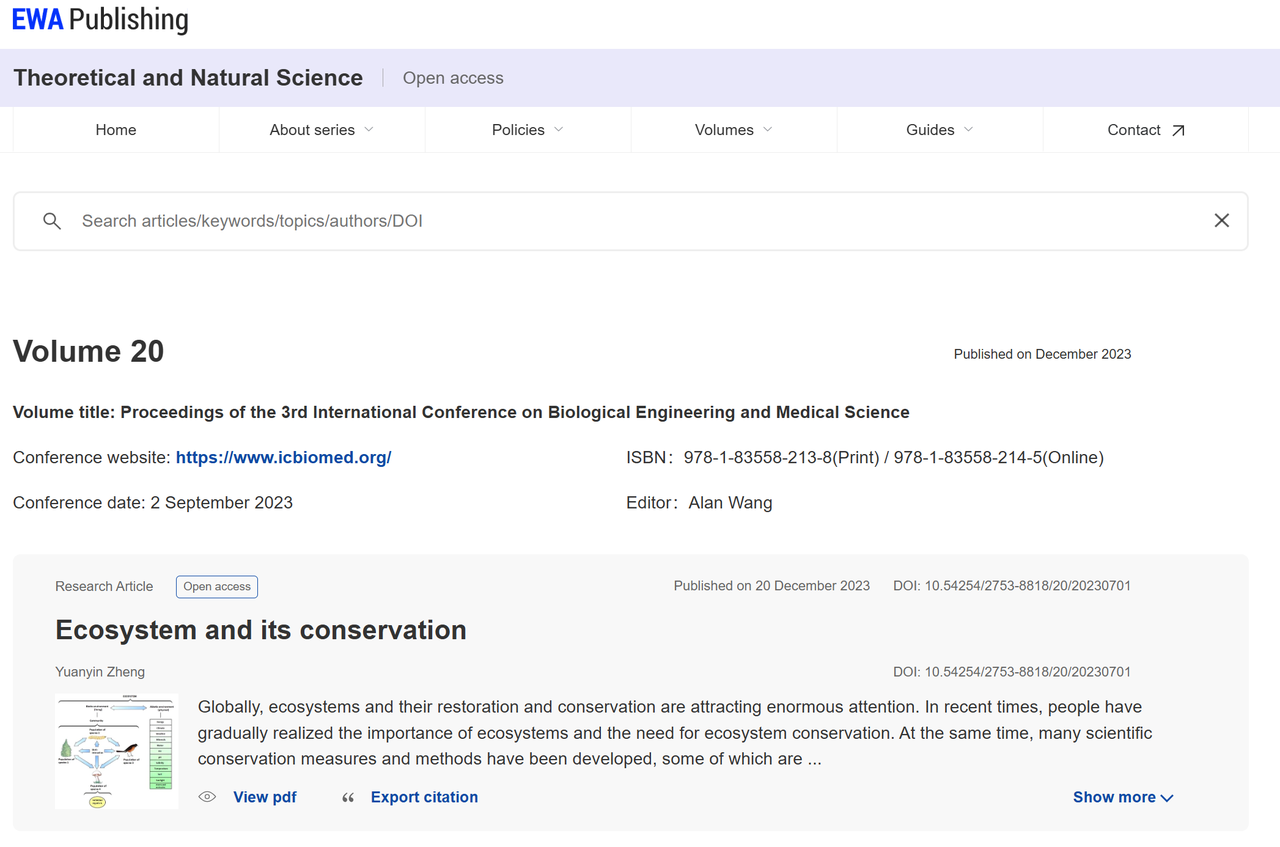Click the EWA Publishing logo
Screen dimensions: 1280x847
coord(100,20)
